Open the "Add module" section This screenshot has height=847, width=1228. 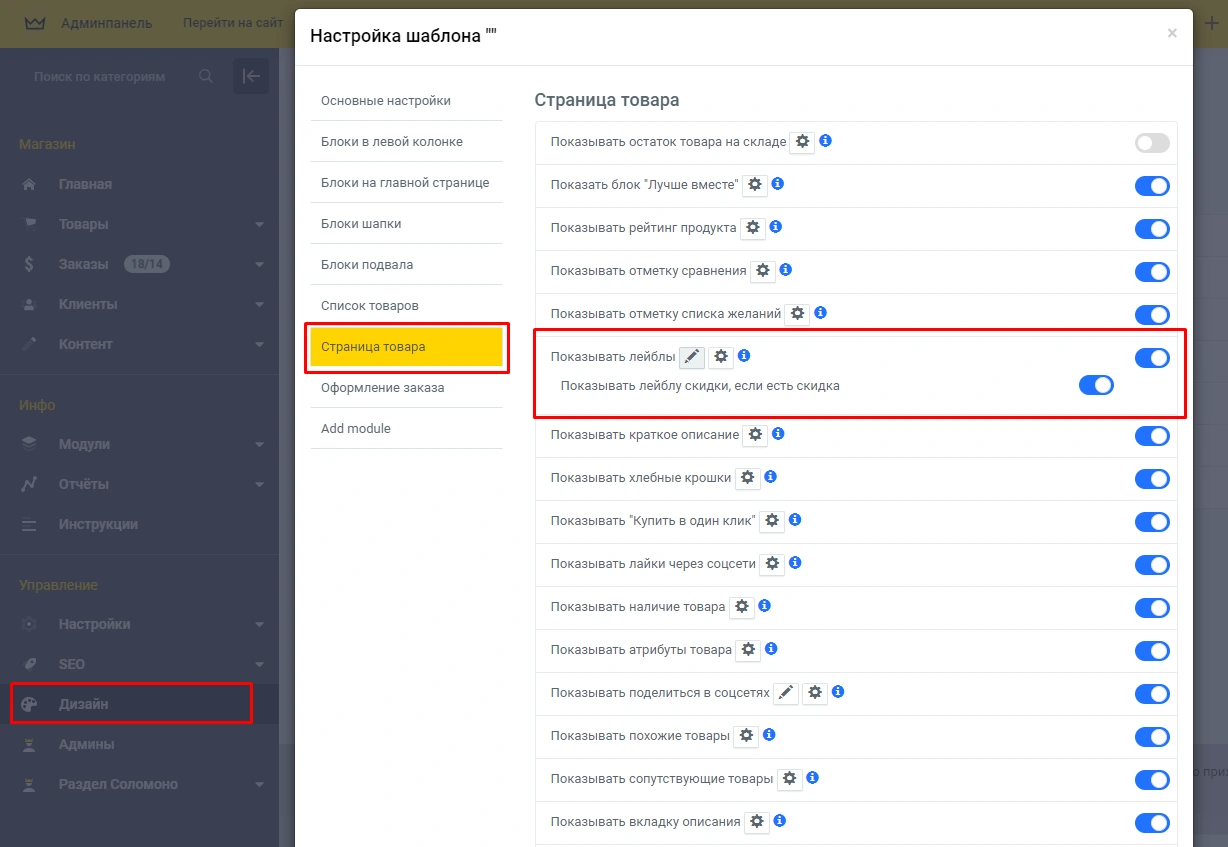click(x=356, y=429)
